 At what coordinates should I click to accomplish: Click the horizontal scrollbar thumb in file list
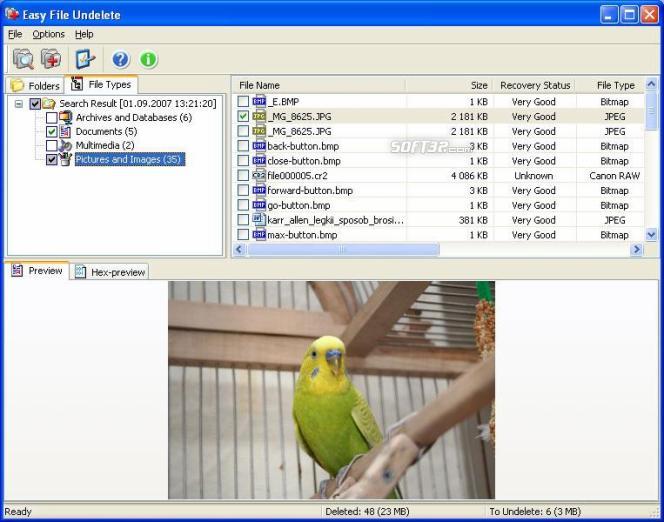coord(343,249)
